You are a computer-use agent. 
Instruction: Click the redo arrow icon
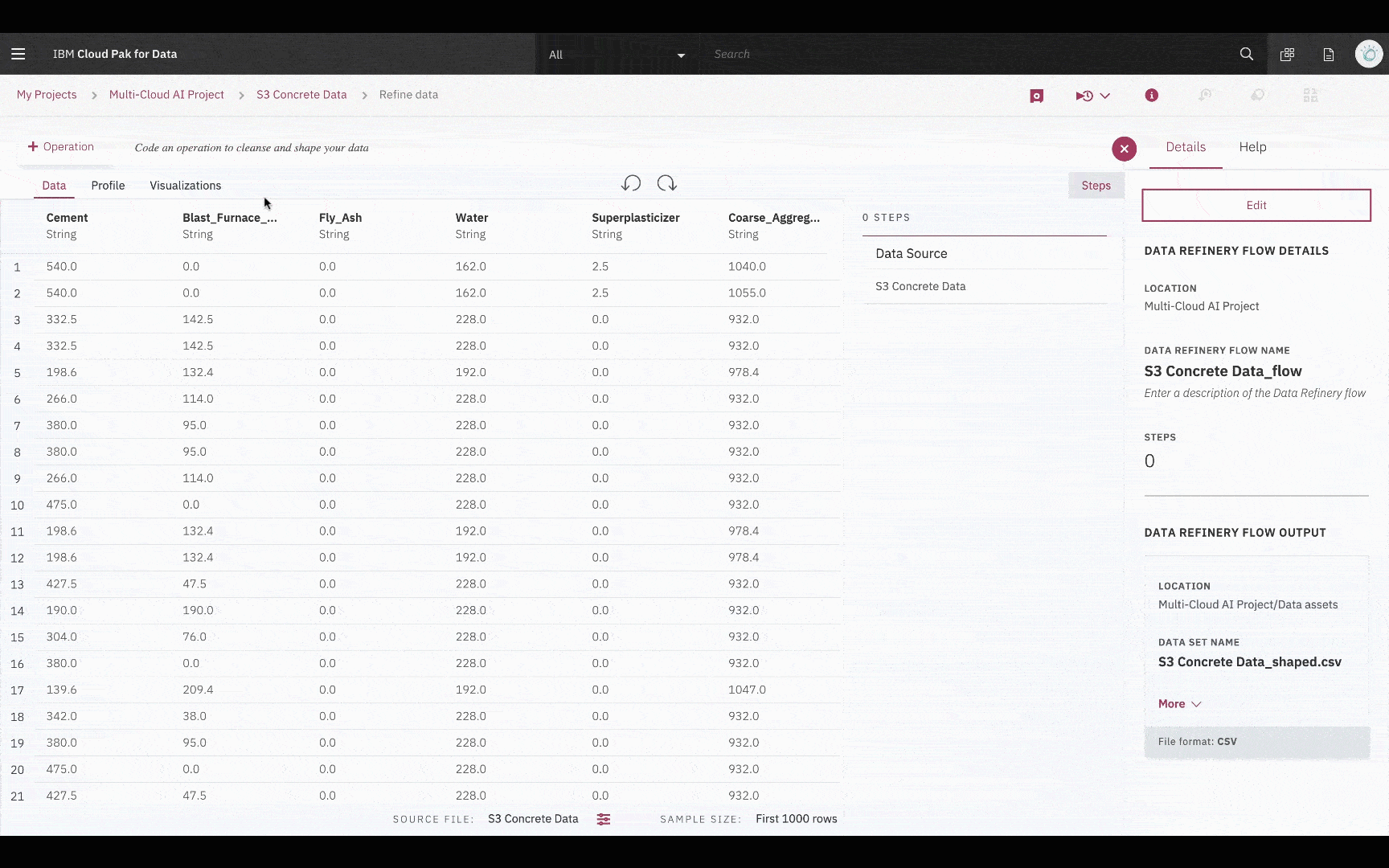[x=666, y=183]
